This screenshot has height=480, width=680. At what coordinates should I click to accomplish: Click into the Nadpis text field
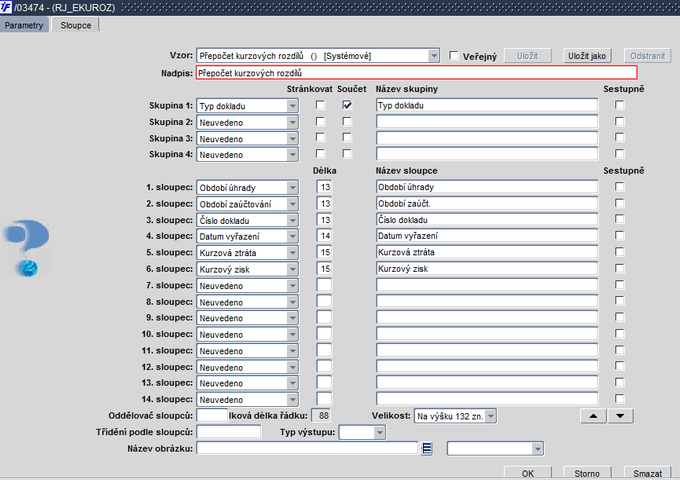tap(415, 73)
